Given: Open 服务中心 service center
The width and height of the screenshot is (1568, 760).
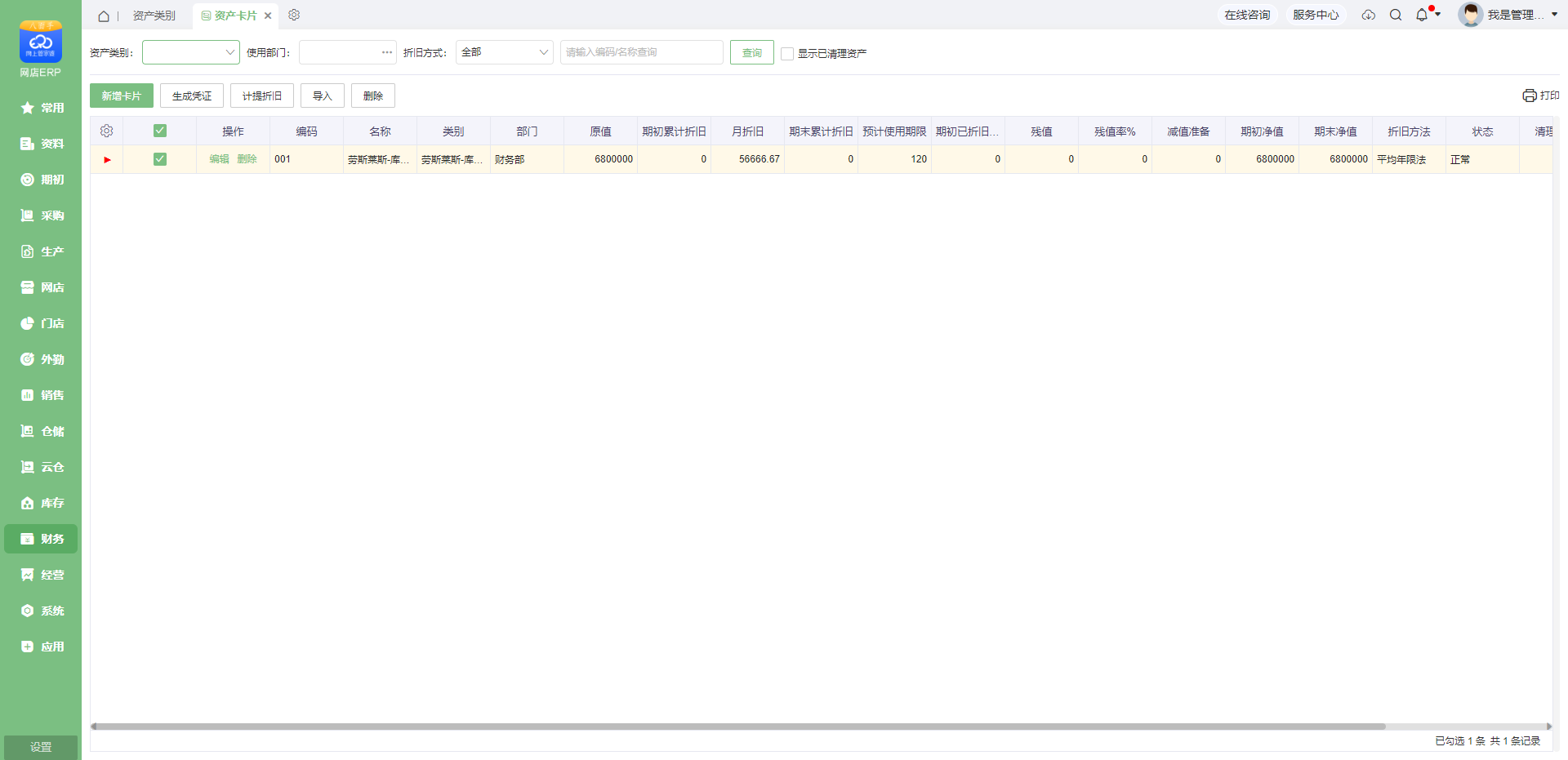Looking at the screenshot, I should click(x=1316, y=15).
